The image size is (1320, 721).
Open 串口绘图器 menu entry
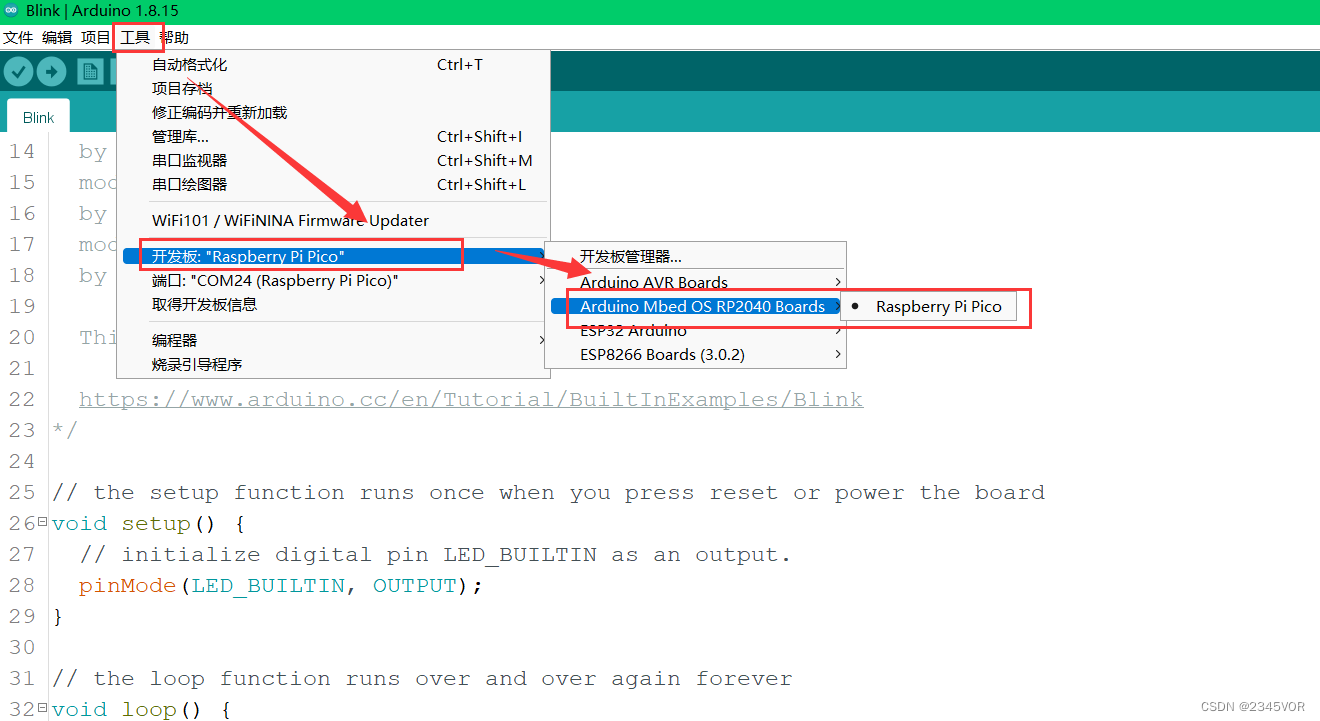(x=333, y=185)
